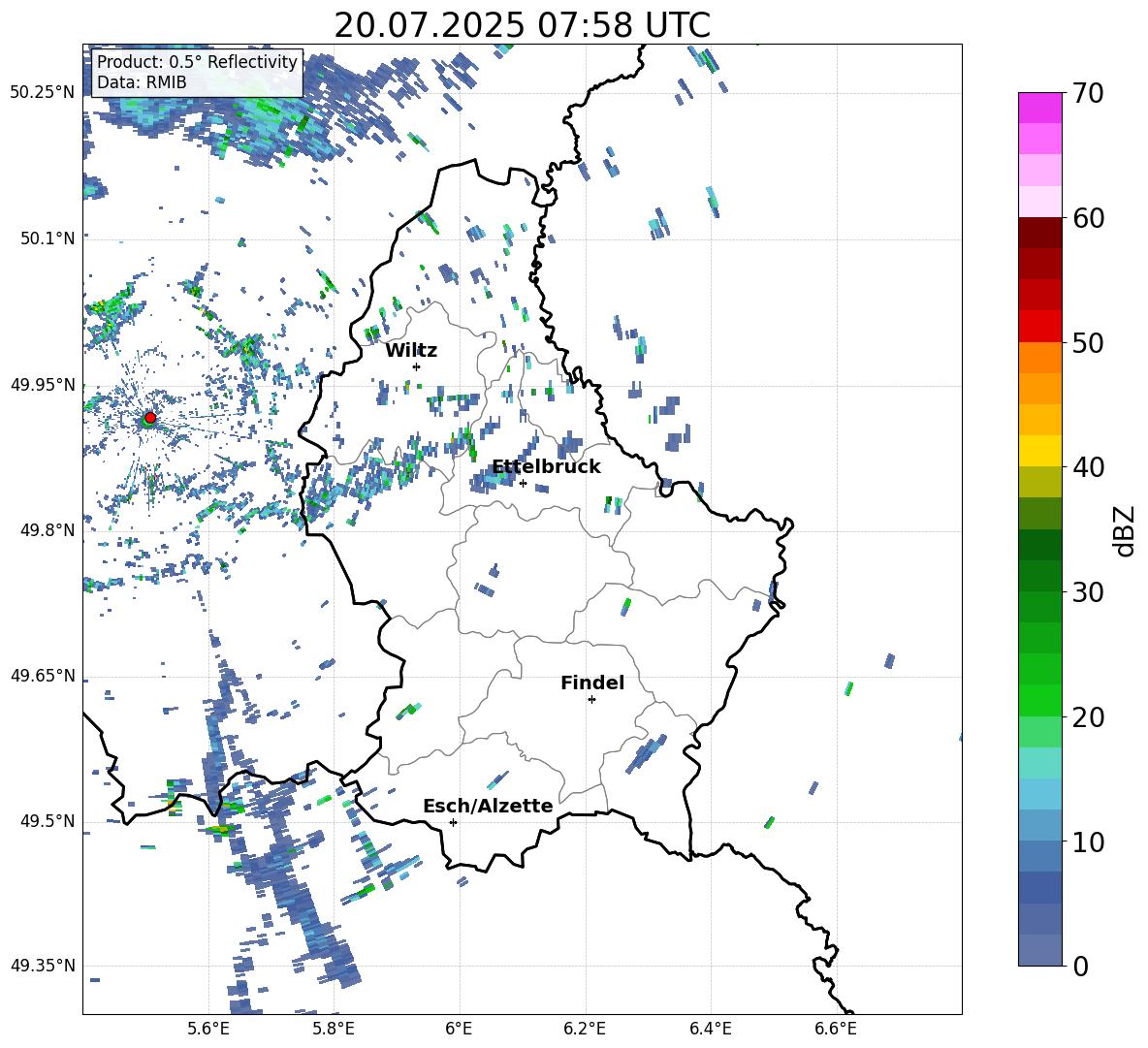This screenshot has height=1048, width=1148.
Task: Click the bright red colorbar segment near 50
Action: tap(1039, 327)
